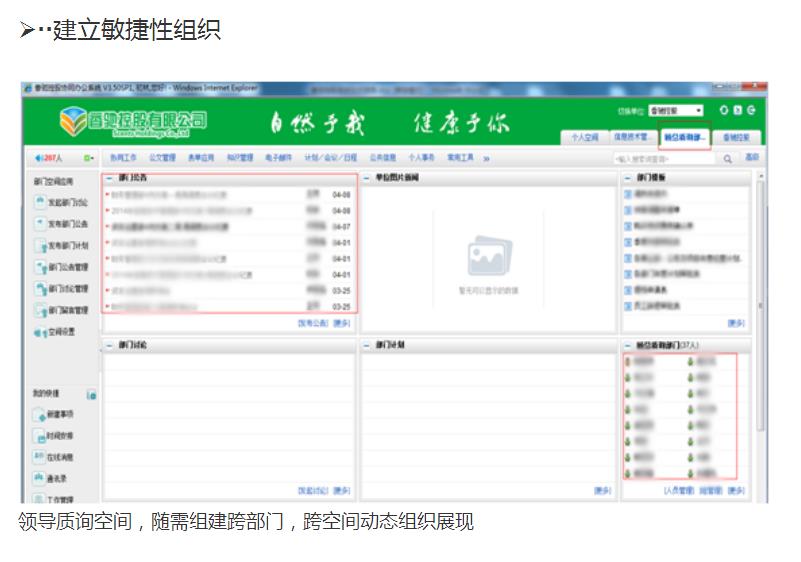Open the 时间安排 shortcut
Viewport: 801px width, 562px height.
point(40,436)
